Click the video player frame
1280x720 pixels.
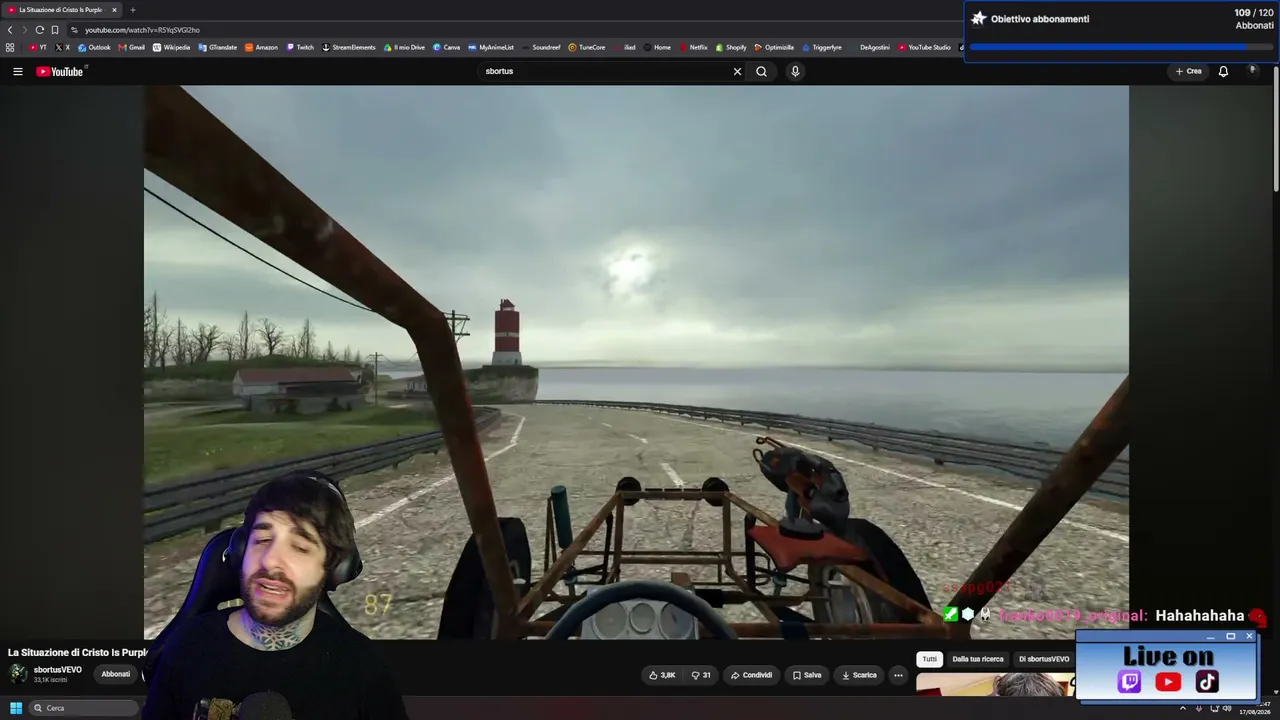[636, 362]
